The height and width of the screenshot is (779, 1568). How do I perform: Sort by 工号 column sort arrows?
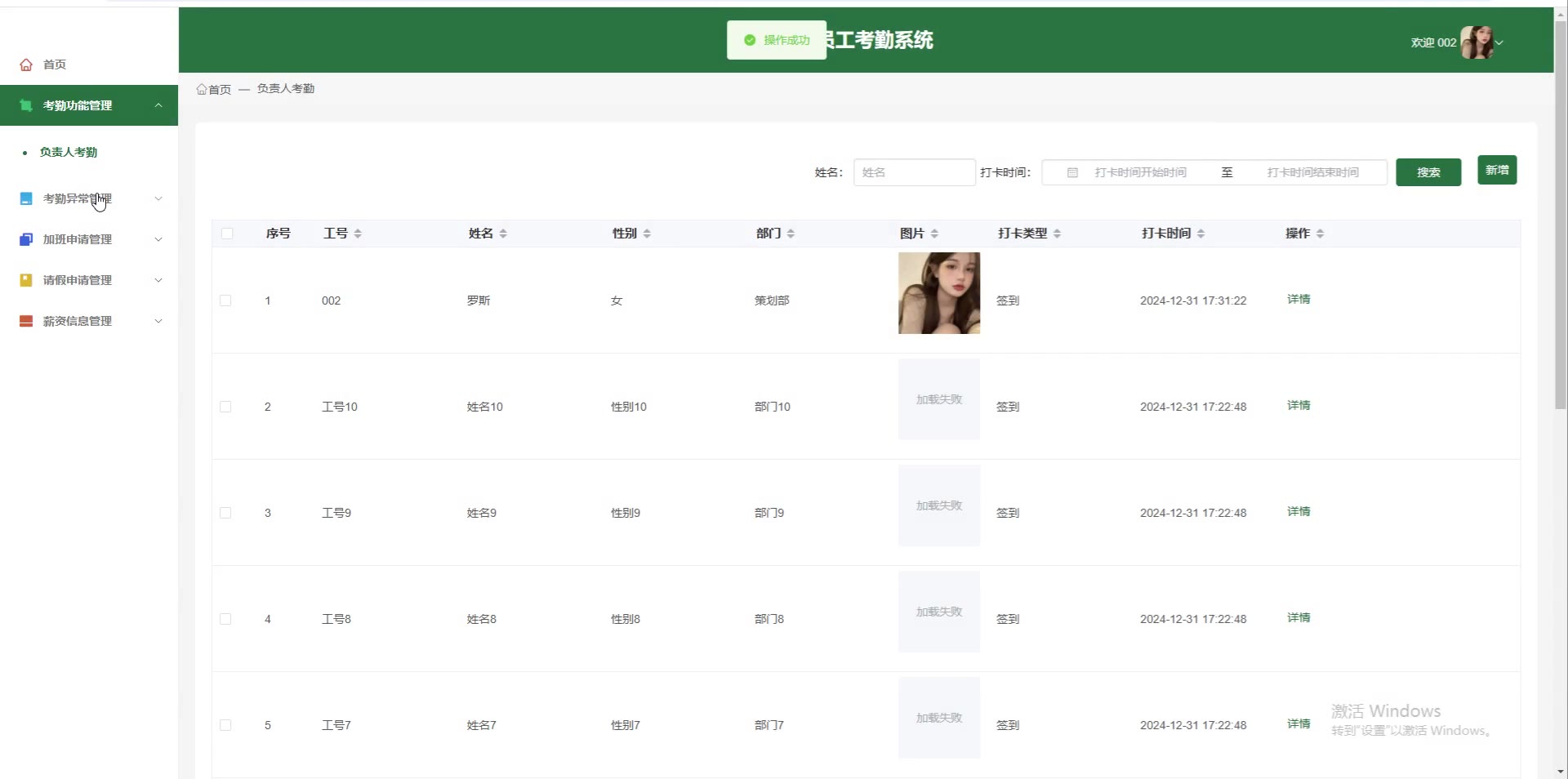click(358, 234)
